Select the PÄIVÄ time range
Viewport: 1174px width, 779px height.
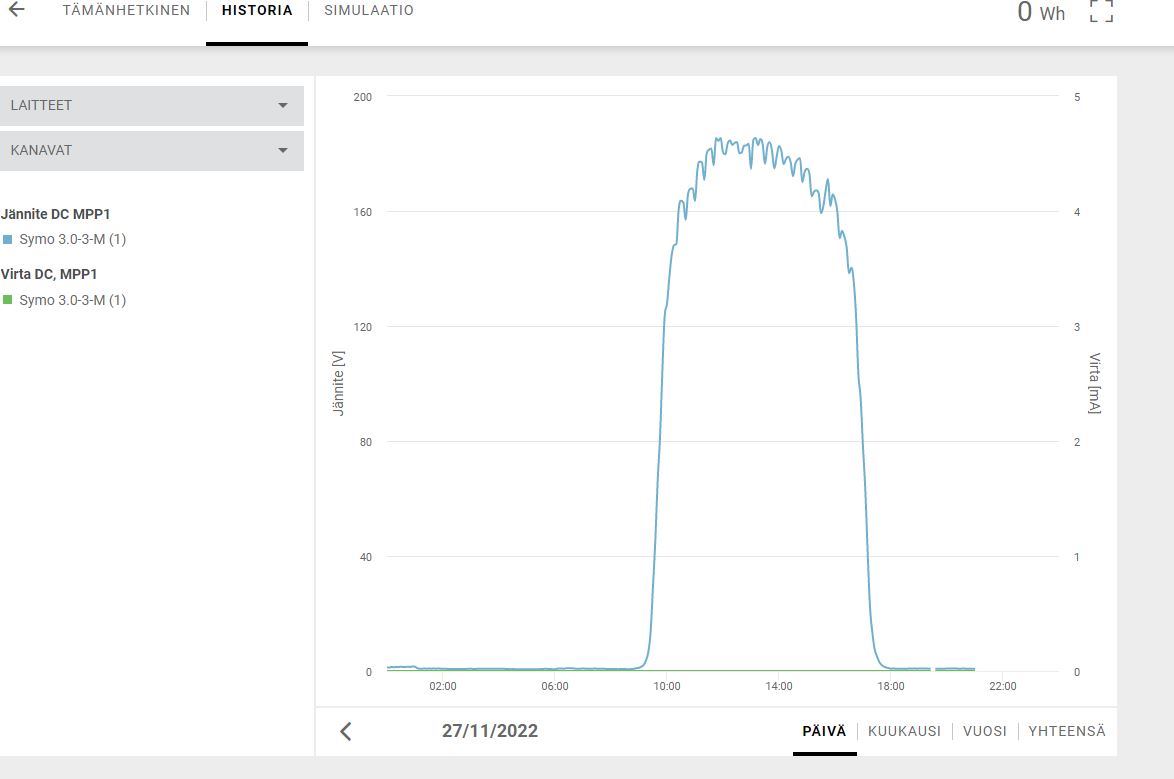pyautogui.click(x=824, y=731)
